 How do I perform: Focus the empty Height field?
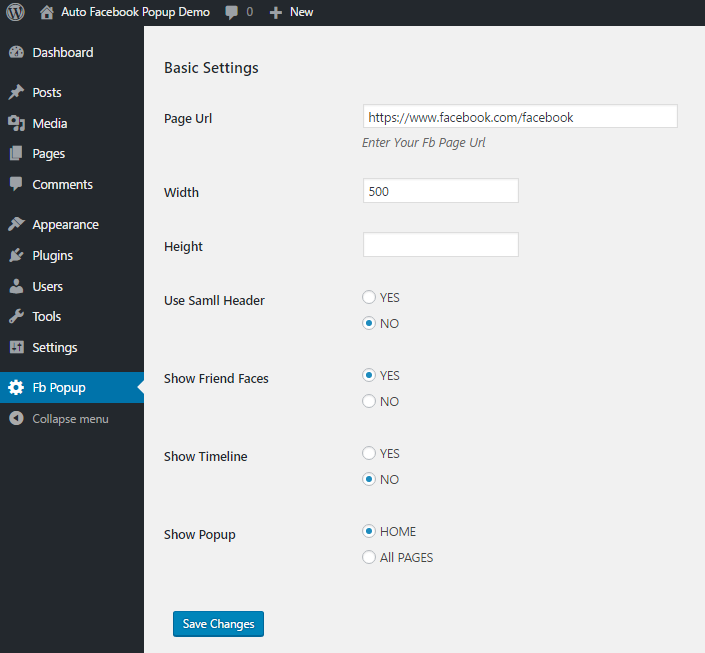[x=441, y=245]
